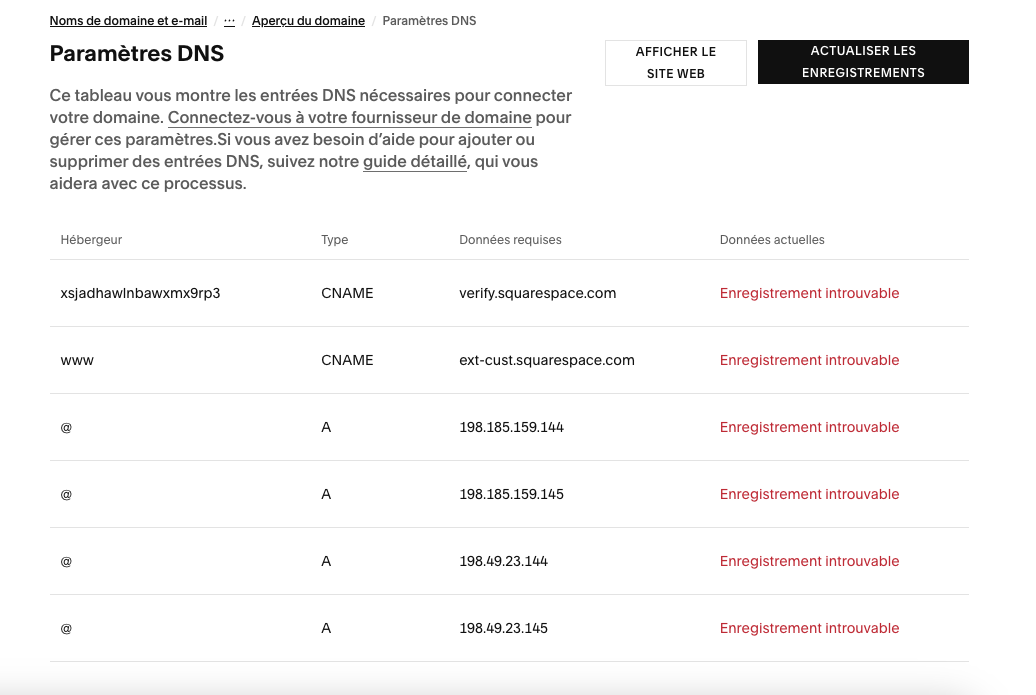Click IP address 198.185.159.145
Viewport: 1036px width, 695px height.
pyautogui.click(x=511, y=494)
